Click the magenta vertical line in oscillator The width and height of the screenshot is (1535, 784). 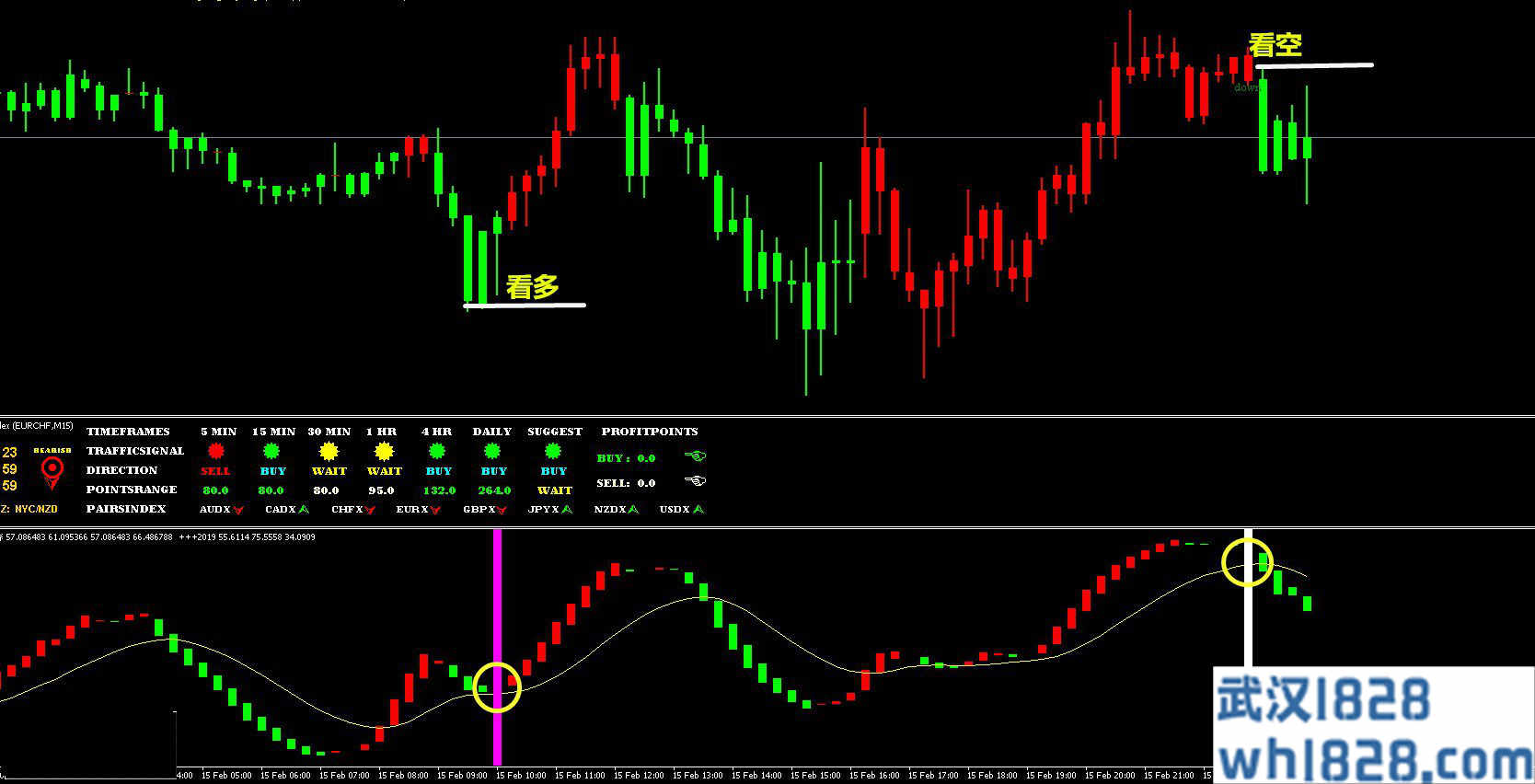(x=498, y=647)
